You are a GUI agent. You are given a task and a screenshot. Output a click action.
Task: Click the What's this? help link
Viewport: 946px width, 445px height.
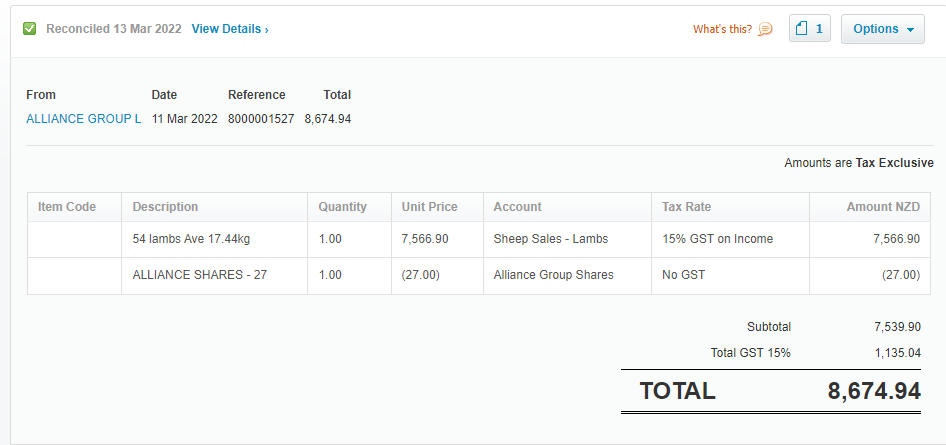[722, 29]
